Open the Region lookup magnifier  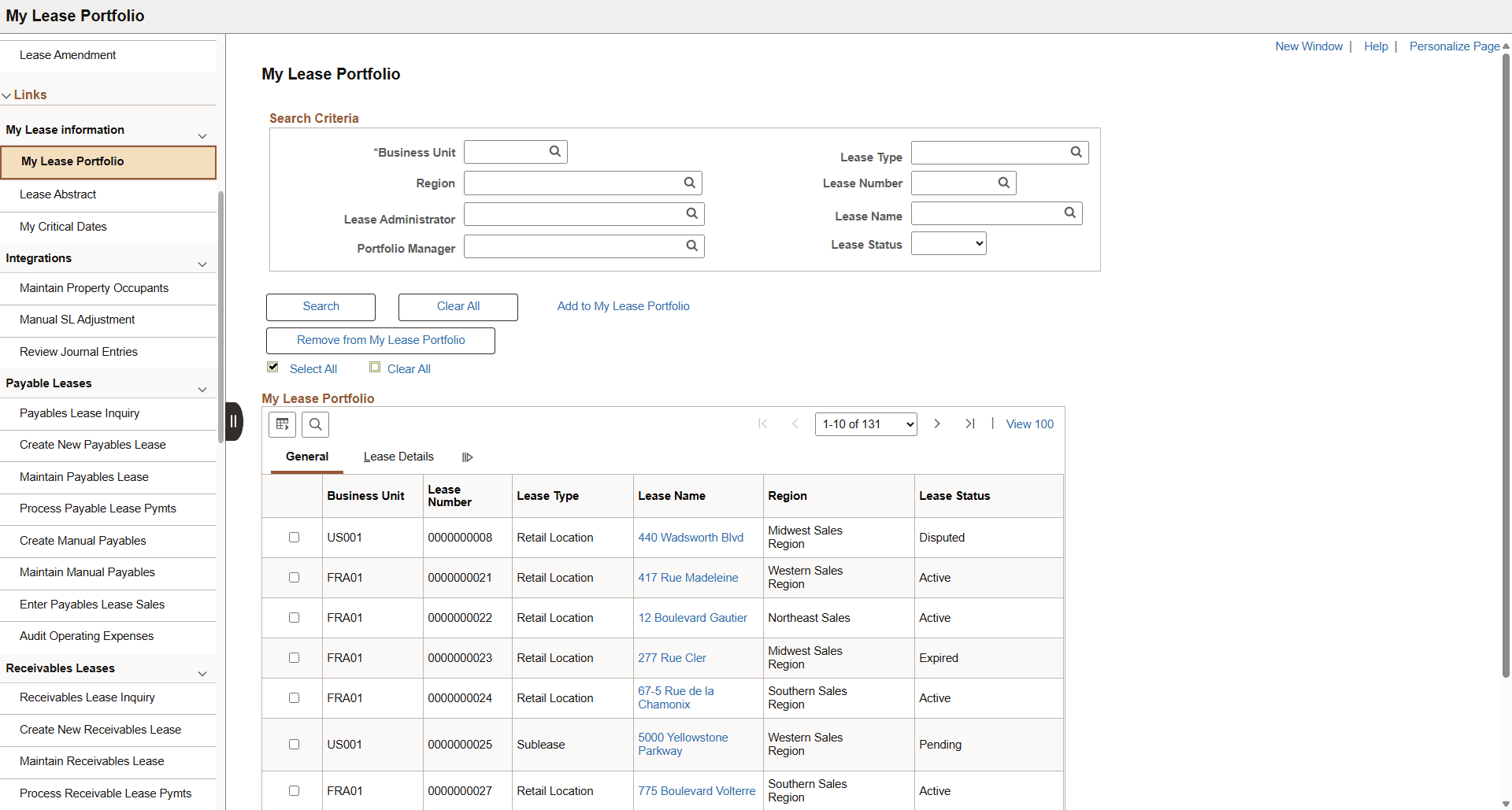click(690, 183)
